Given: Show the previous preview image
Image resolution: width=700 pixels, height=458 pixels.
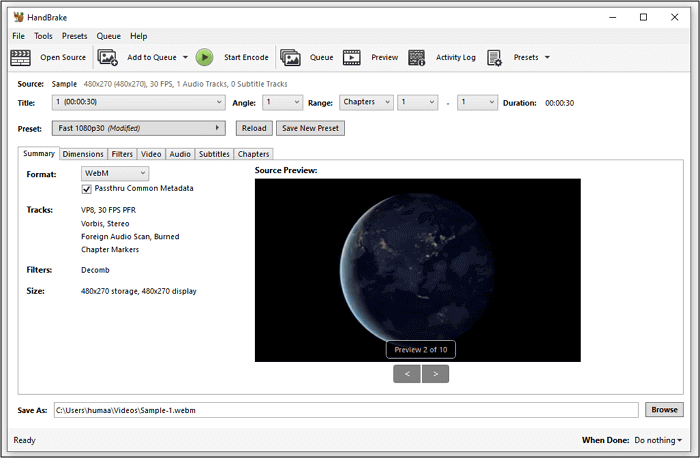Looking at the screenshot, I should point(406,374).
